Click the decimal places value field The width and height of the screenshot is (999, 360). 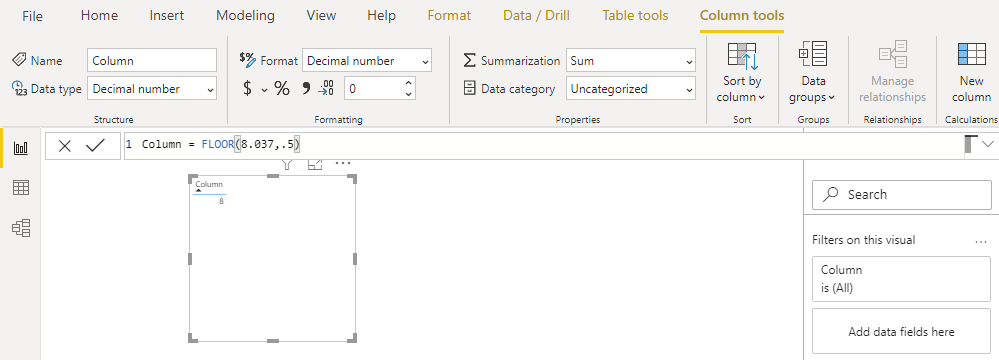[373, 89]
